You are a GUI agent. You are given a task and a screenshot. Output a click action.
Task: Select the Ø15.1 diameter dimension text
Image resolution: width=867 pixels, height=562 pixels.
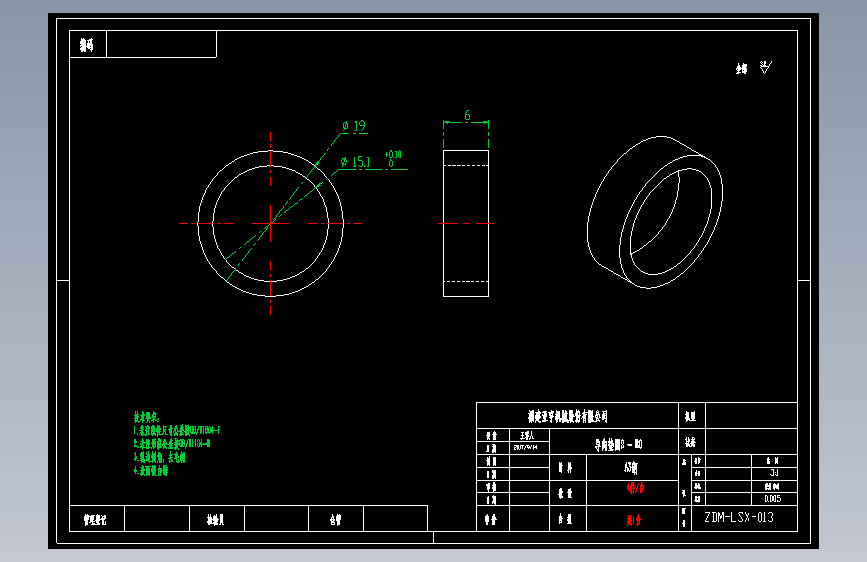(355, 162)
